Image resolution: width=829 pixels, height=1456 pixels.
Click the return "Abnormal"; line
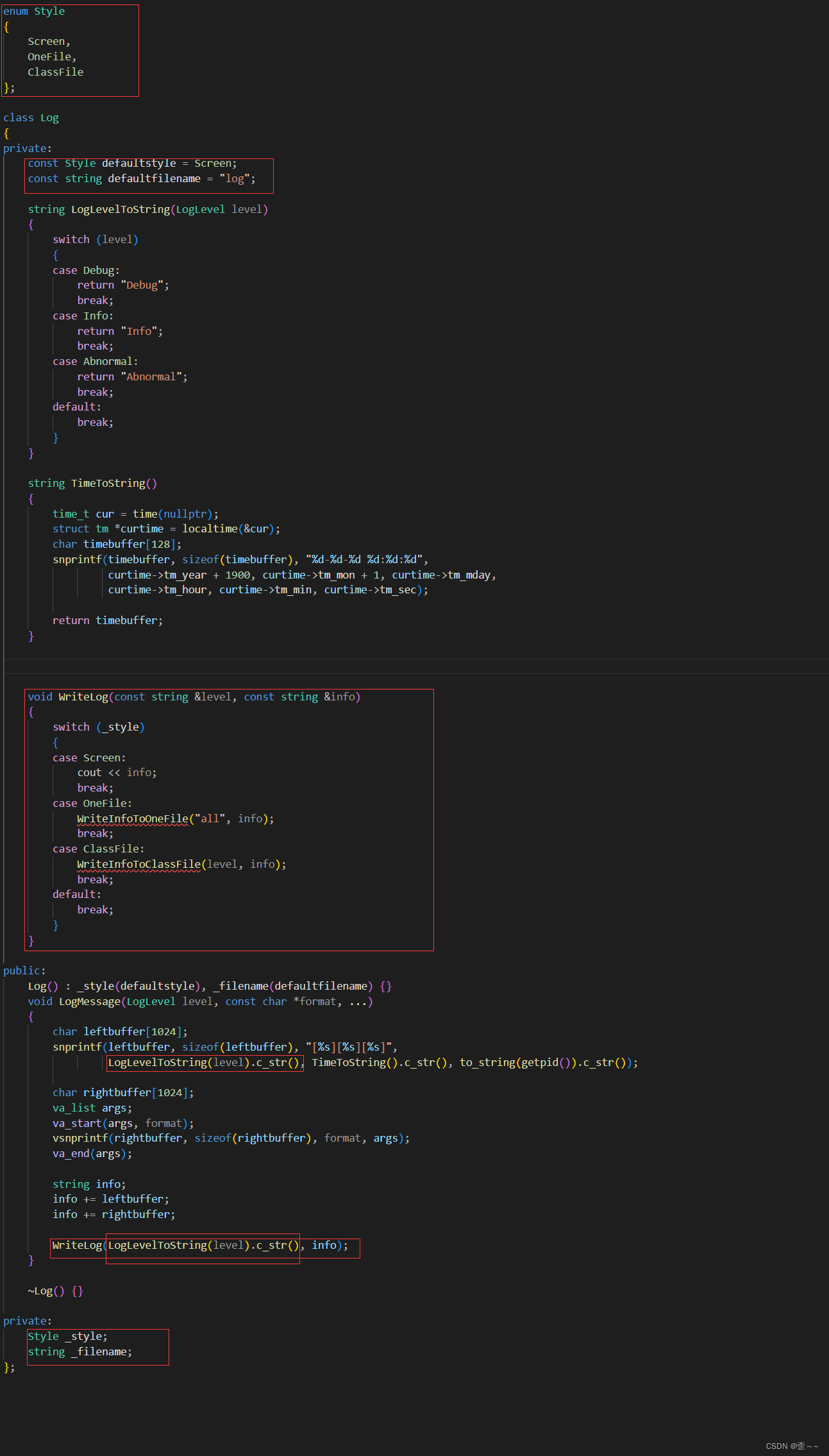(x=132, y=377)
